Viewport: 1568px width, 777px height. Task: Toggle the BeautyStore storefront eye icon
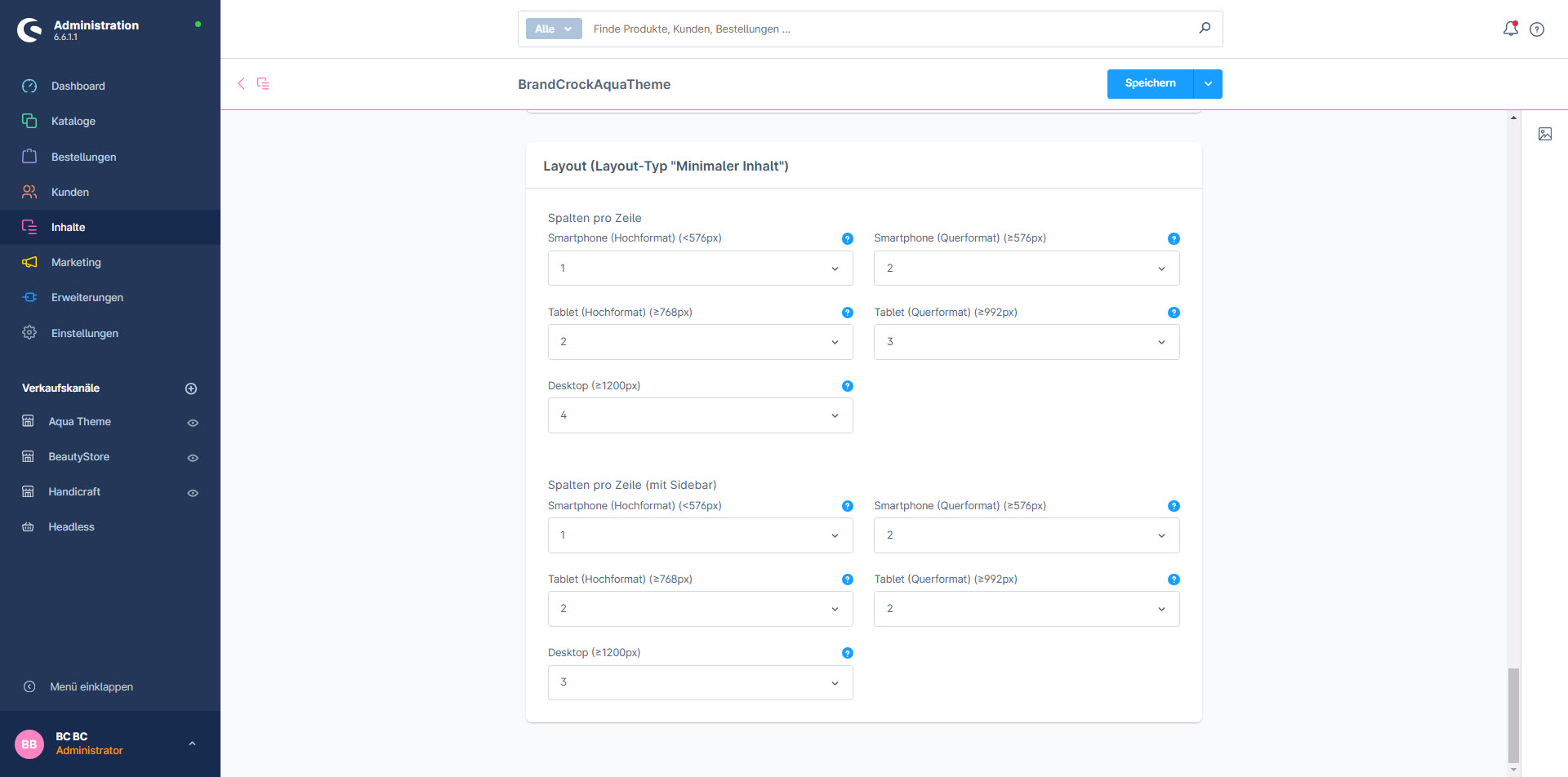pos(193,458)
